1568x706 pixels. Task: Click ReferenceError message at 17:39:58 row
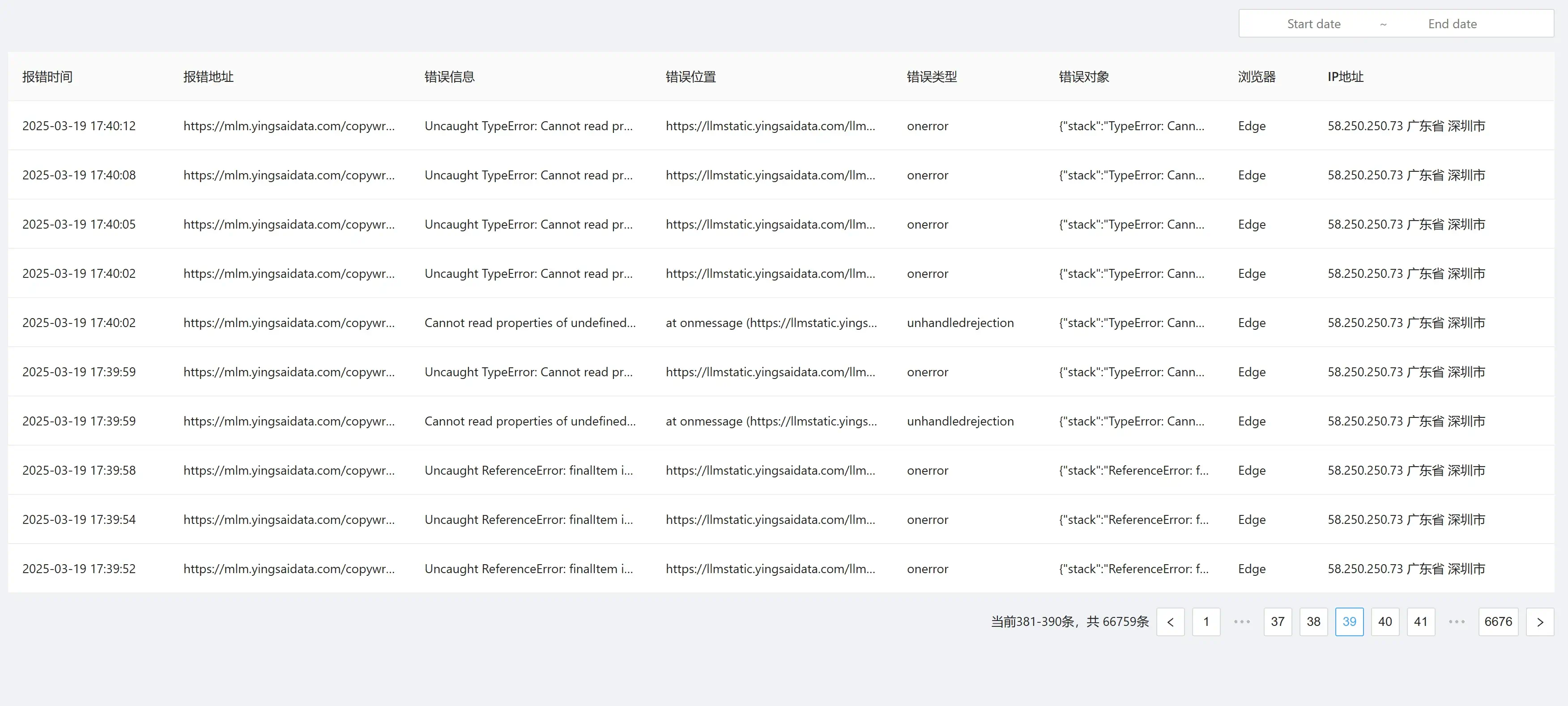point(528,471)
